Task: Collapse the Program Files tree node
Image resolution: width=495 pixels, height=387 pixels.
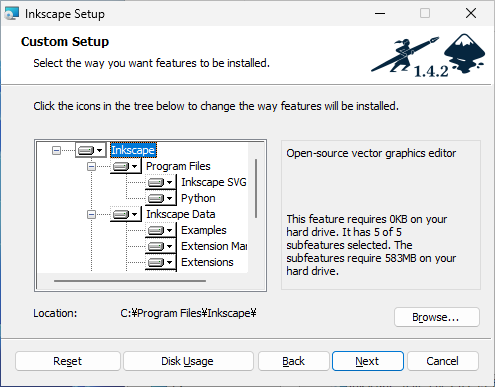Action: pos(91,166)
